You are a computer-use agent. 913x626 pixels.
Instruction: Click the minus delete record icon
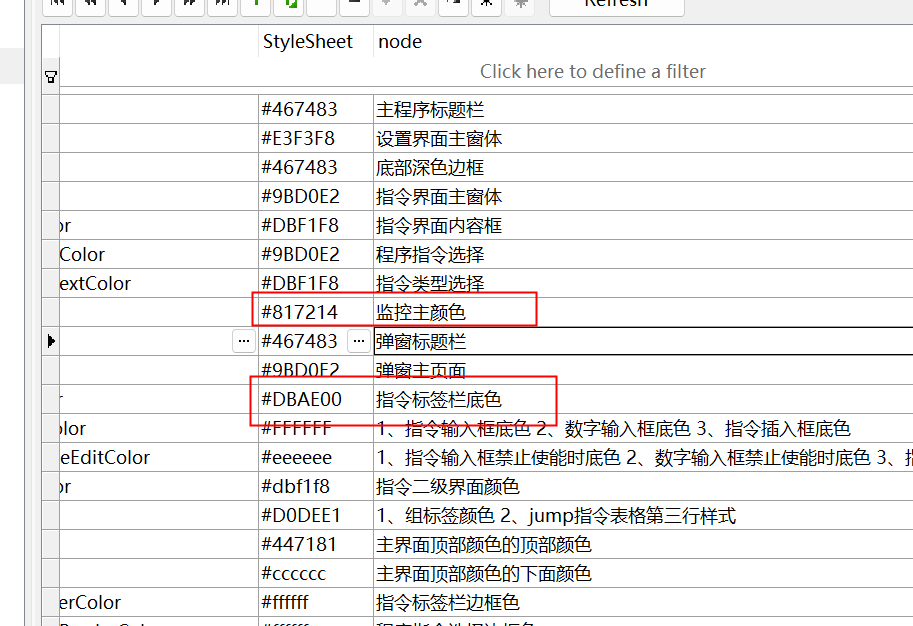354,4
